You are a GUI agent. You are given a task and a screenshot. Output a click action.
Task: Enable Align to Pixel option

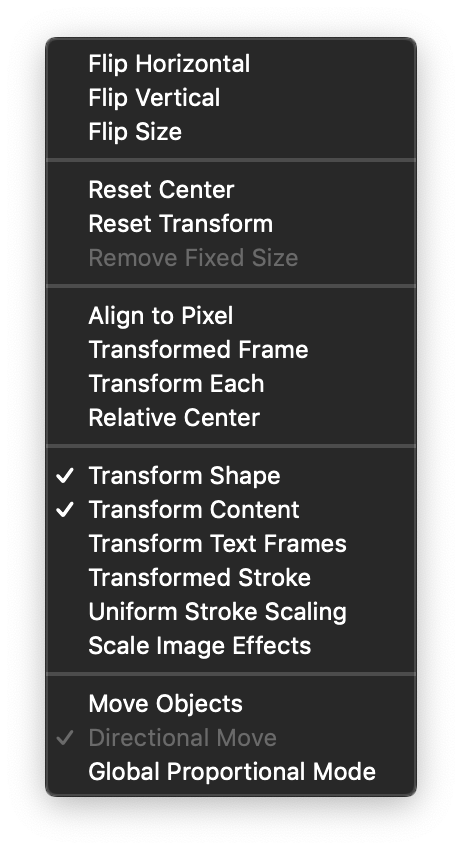click(231, 316)
